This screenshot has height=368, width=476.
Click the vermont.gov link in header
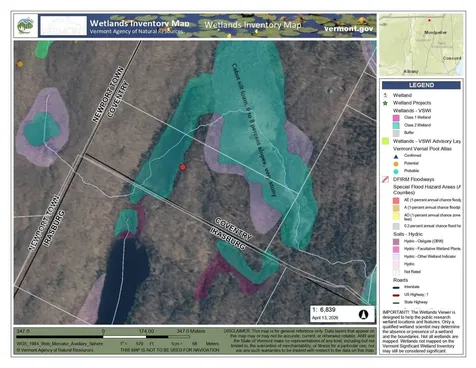[348, 29]
